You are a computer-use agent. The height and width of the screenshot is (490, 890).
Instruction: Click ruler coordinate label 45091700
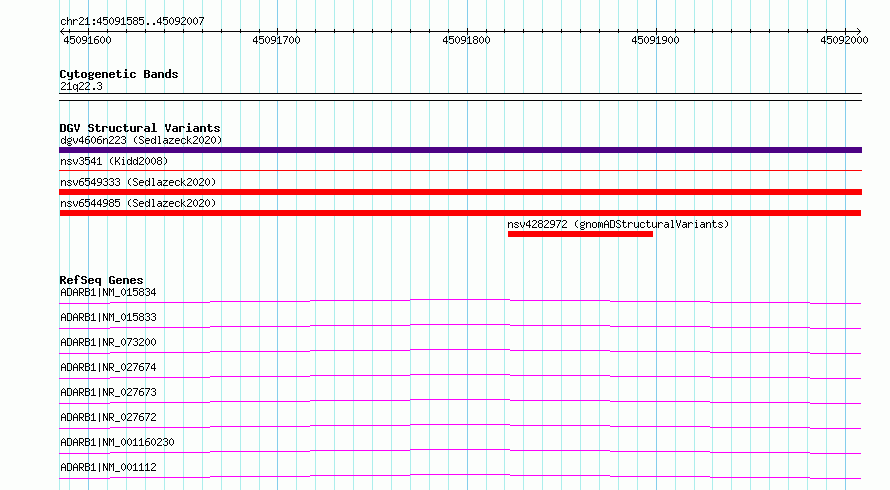[x=276, y=40]
